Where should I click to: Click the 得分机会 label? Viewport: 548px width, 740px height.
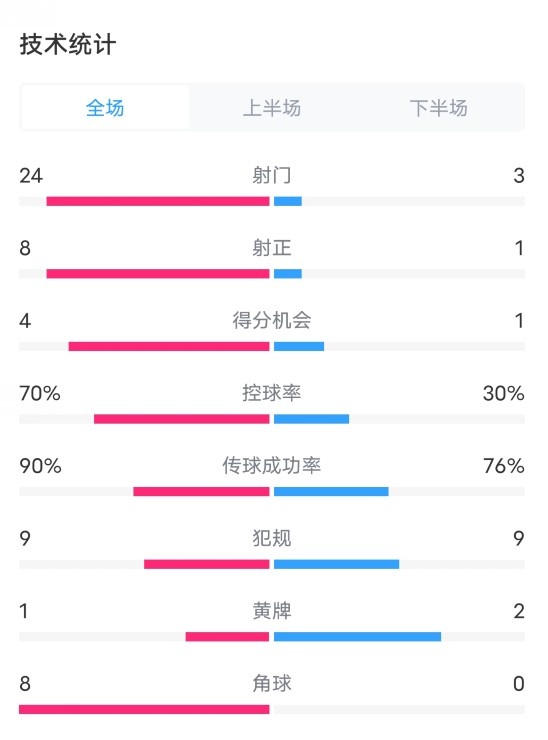pos(271,320)
